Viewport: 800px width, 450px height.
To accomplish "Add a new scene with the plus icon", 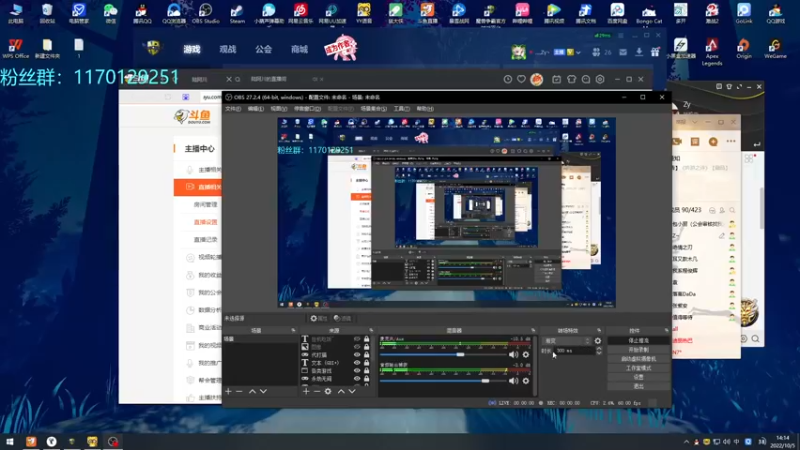I will pyautogui.click(x=228, y=391).
